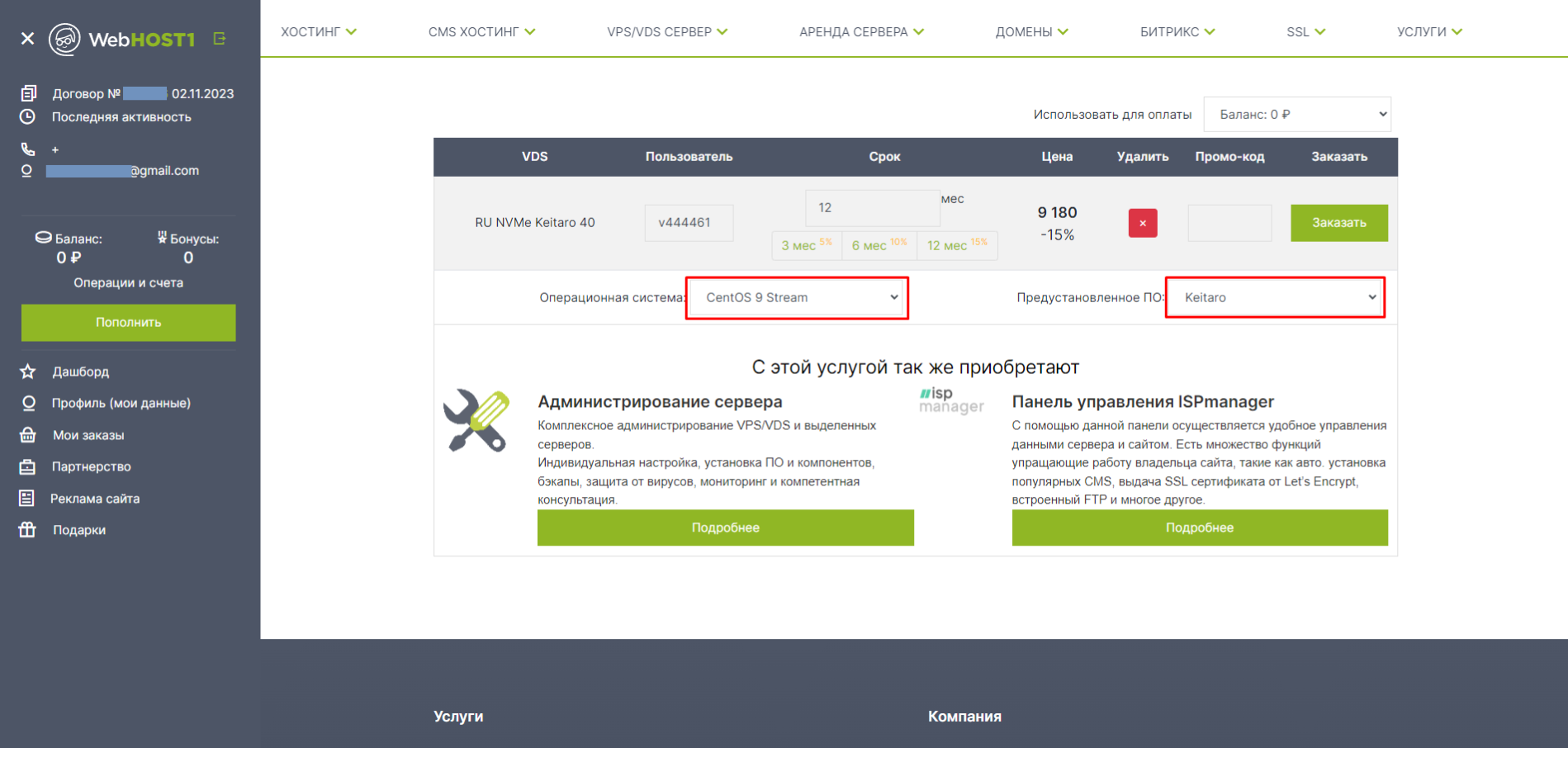Open Операции и счета link

[x=129, y=282]
